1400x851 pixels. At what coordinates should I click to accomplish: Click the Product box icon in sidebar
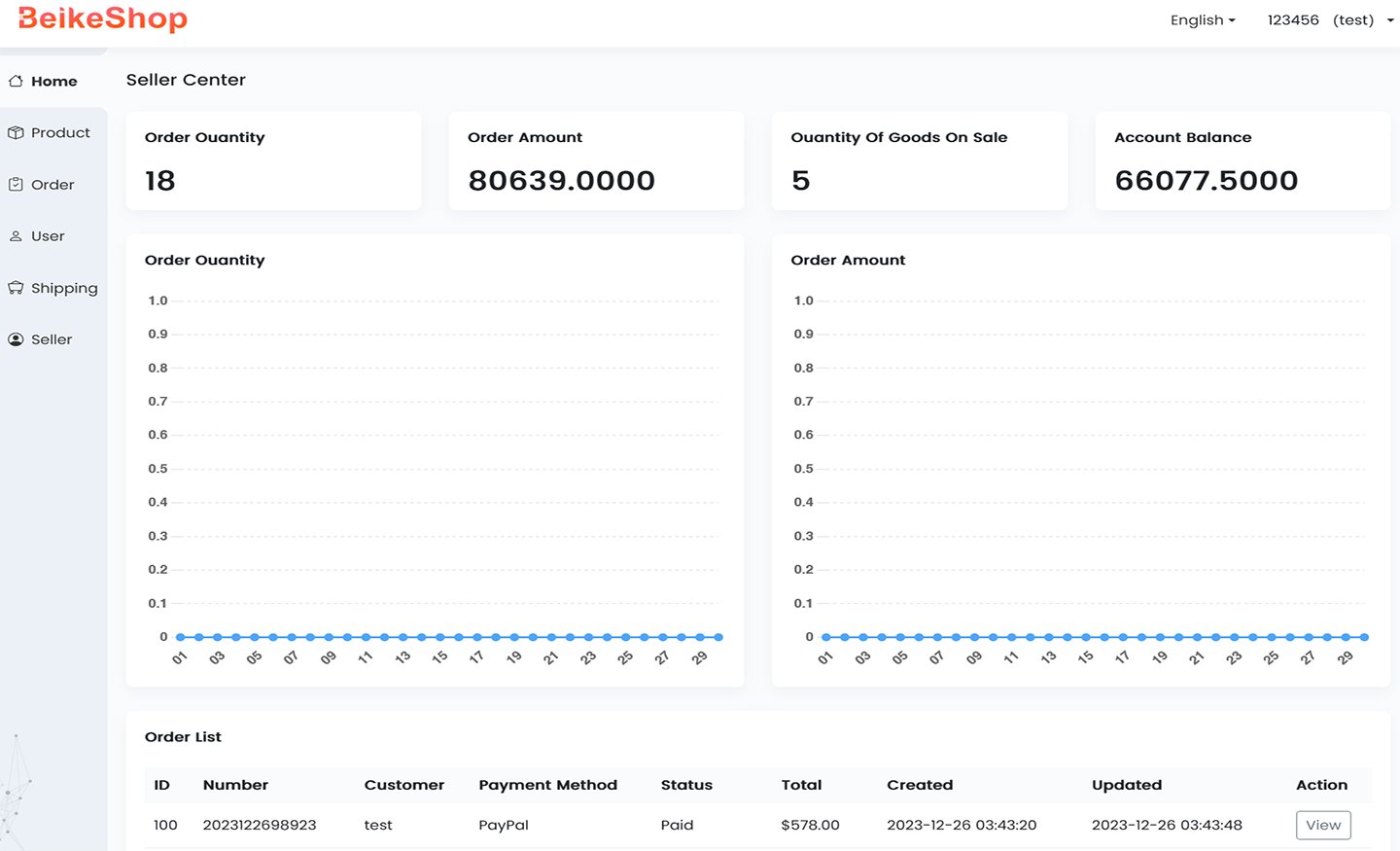(16, 132)
